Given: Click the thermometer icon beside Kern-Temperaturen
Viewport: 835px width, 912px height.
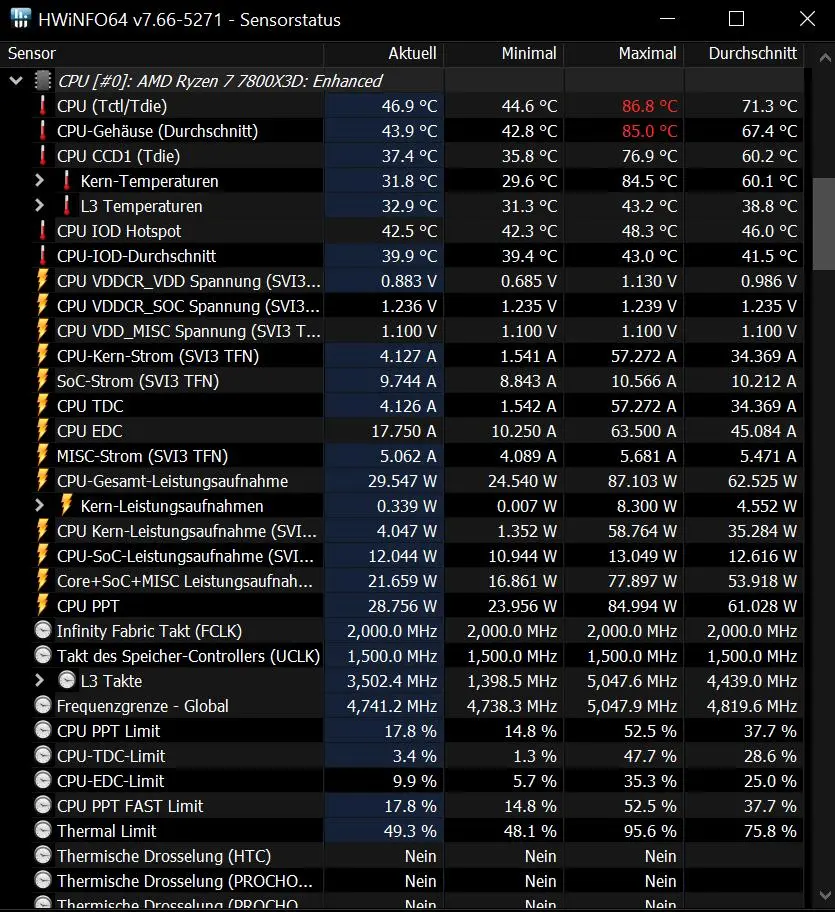Looking at the screenshot, I should click(66, 181).
